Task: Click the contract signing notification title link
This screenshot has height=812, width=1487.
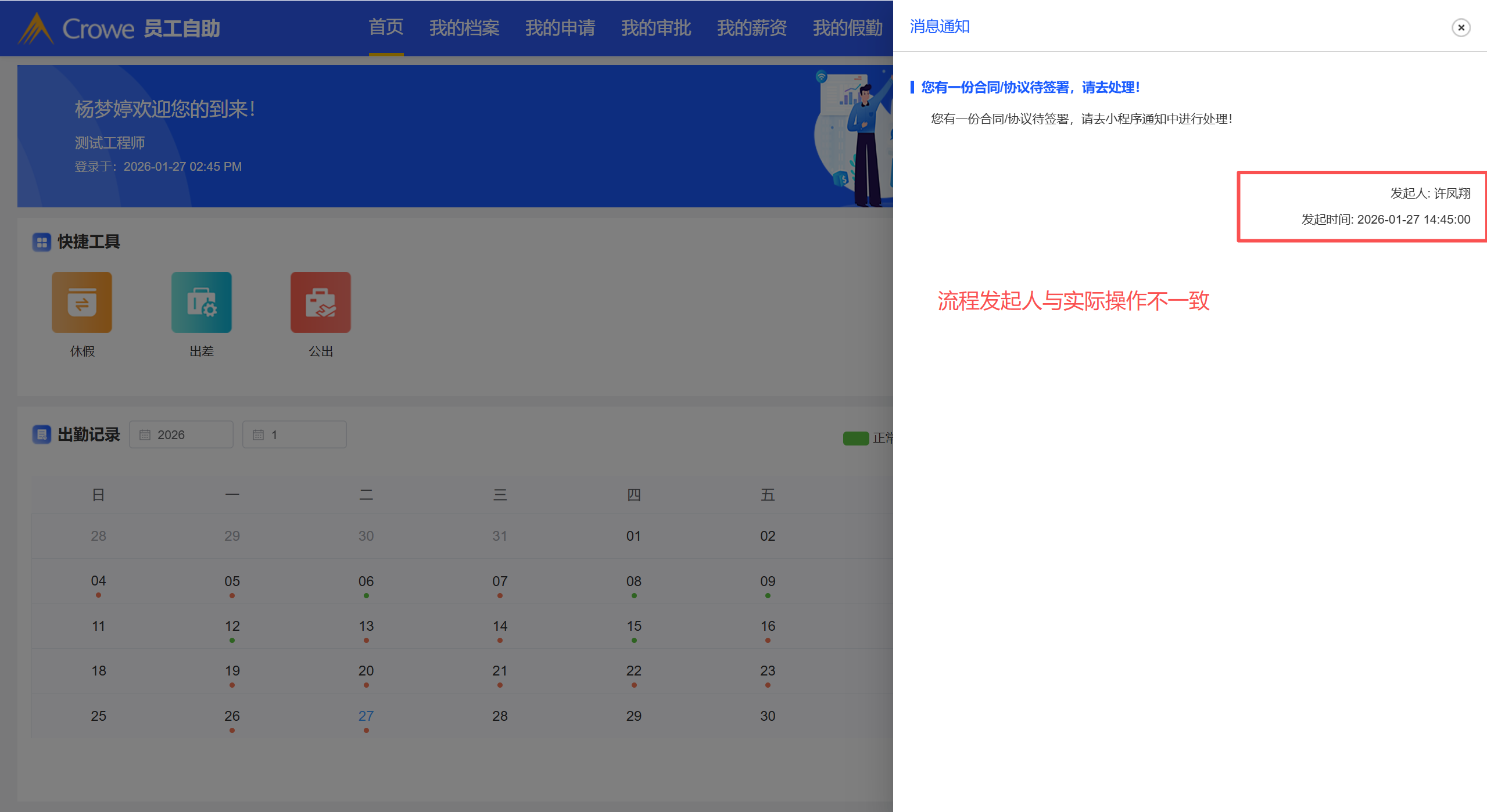Action: pos(1031,88)
